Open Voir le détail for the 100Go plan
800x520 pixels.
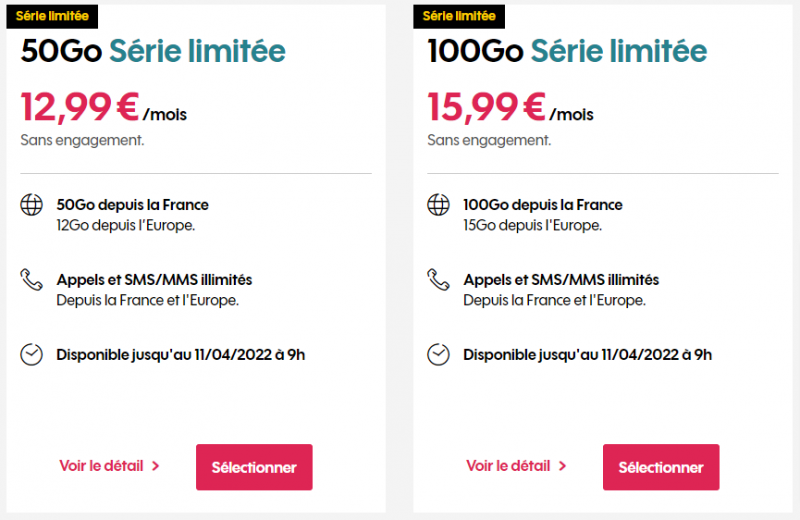pyautogui.click(x=508, y=466)
